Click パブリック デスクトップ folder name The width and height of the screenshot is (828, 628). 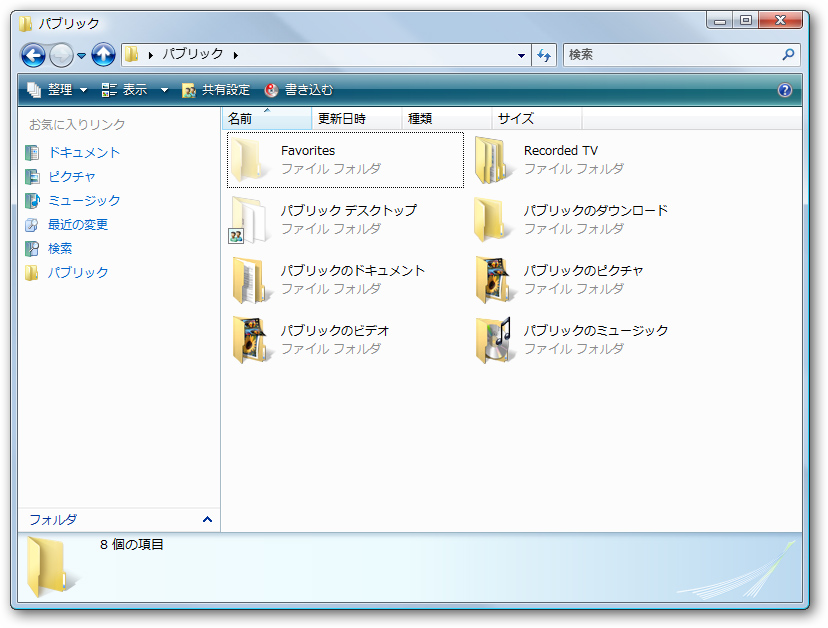[349, 210]
